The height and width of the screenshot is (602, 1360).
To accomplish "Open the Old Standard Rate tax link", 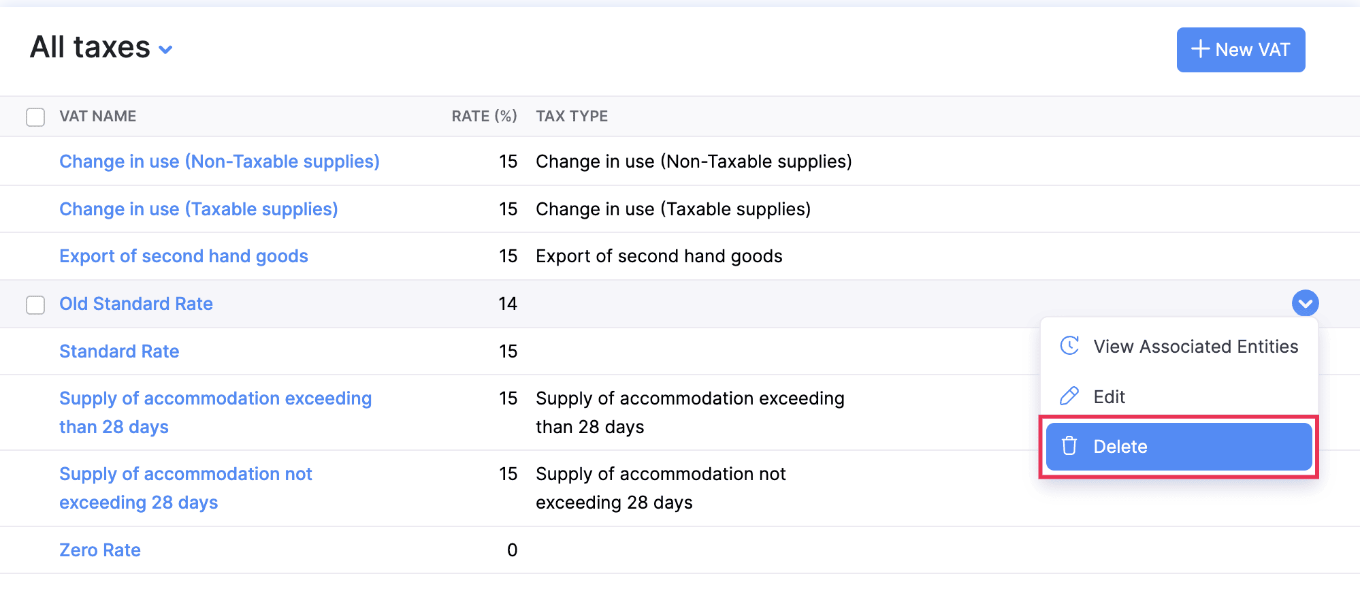I will (x=136, y=304).
